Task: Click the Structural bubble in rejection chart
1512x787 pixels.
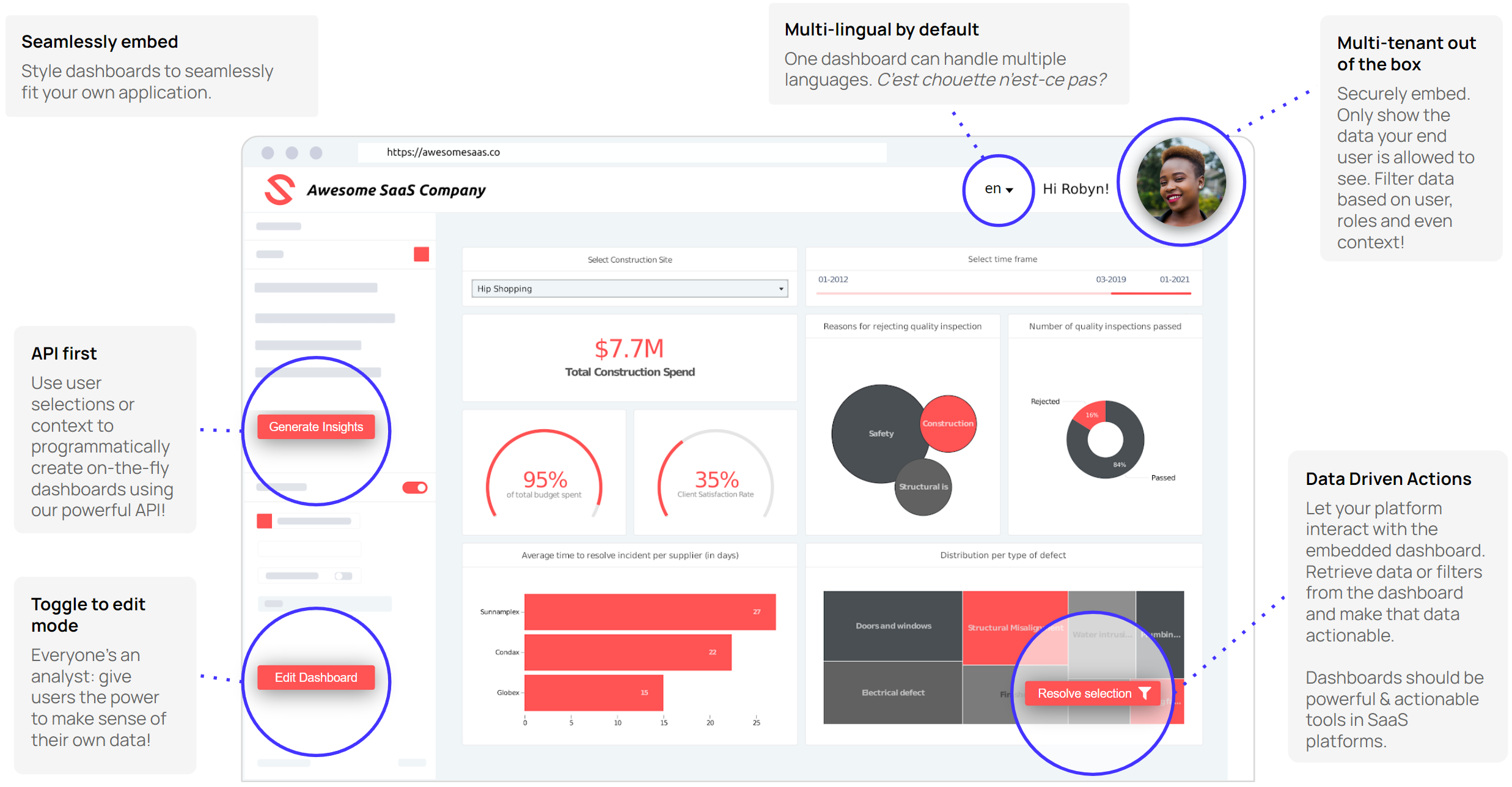Action: click(x=923, y=487)
